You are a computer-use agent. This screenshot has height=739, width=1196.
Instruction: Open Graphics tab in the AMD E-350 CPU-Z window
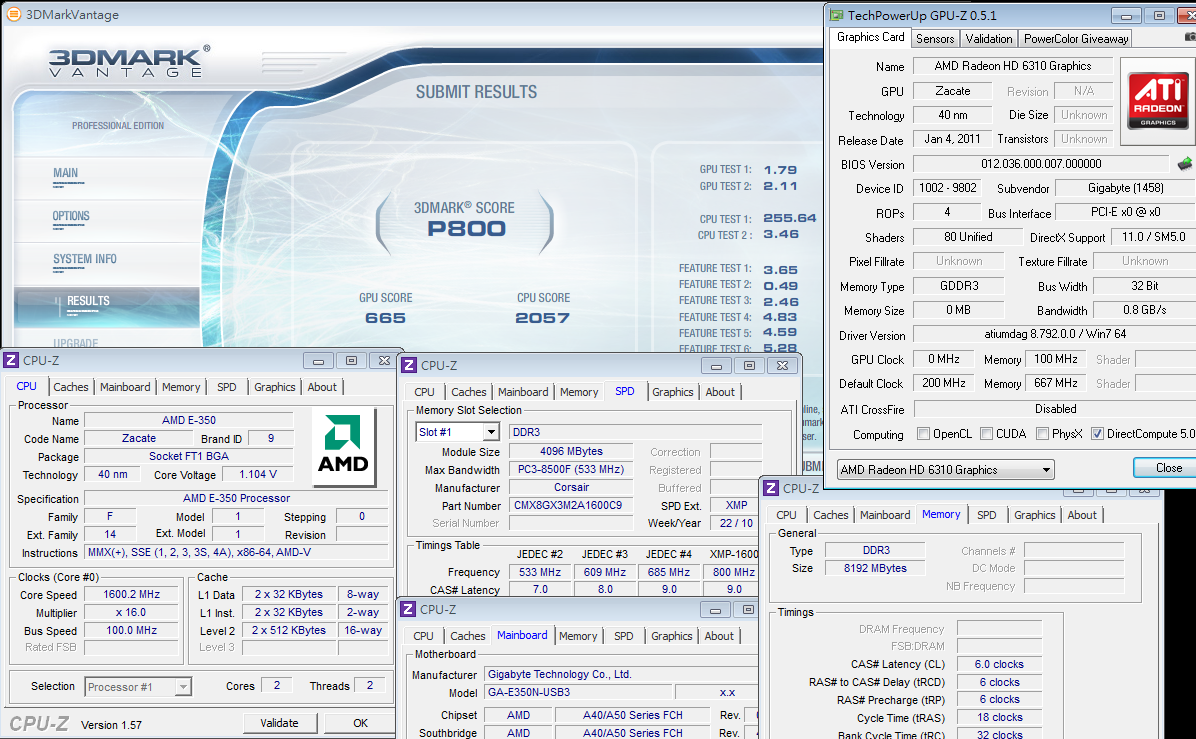(x=275, y=387)
